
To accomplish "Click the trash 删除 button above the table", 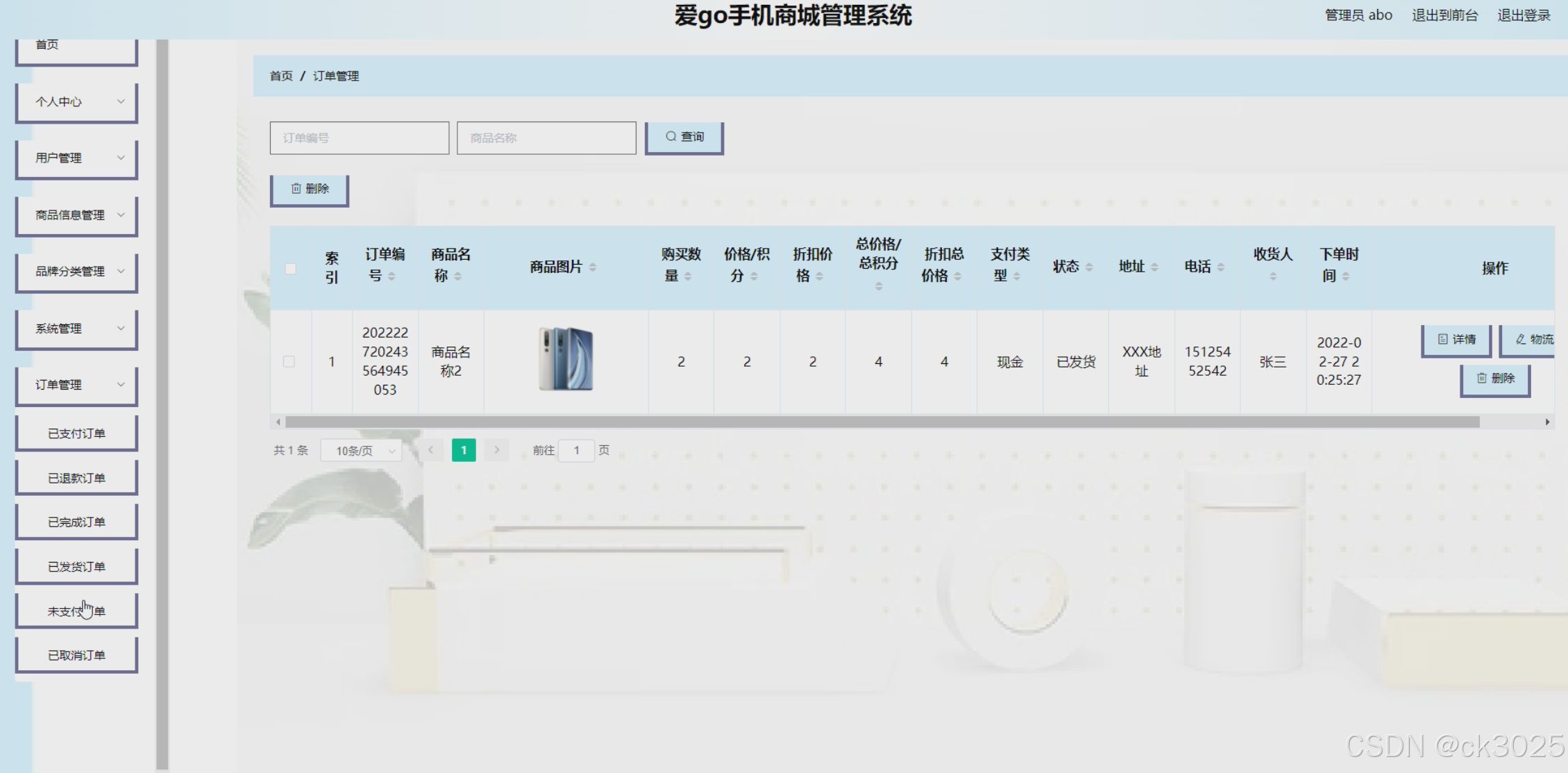I will (x=310, y=189).
